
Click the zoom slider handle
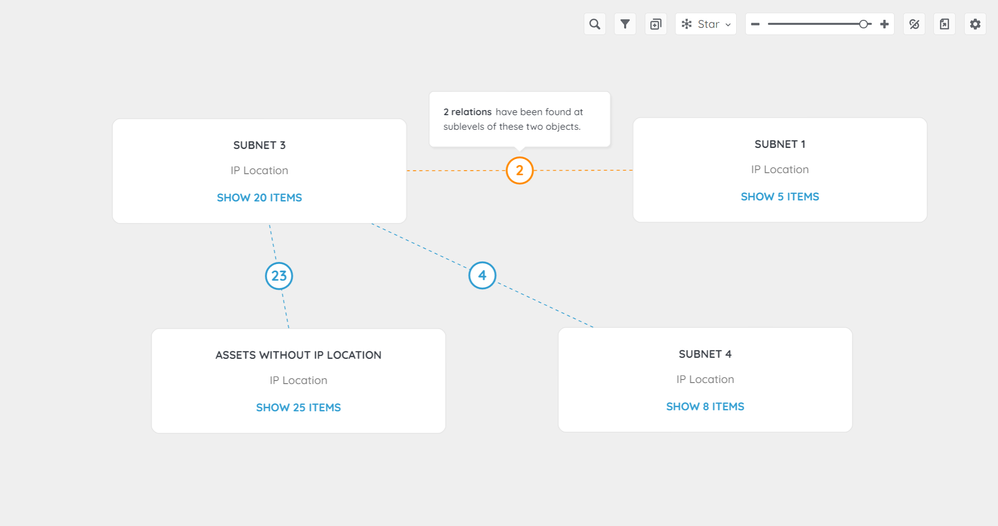864,24
